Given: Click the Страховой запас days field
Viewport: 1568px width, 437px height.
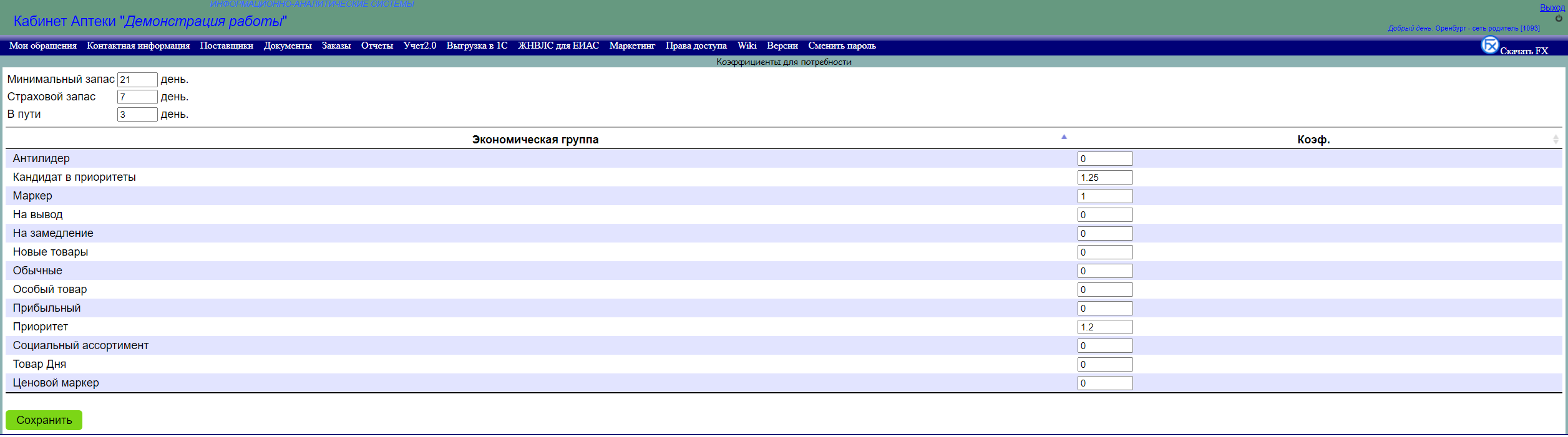Looking at the screenshot, I should tap(137, 97).
